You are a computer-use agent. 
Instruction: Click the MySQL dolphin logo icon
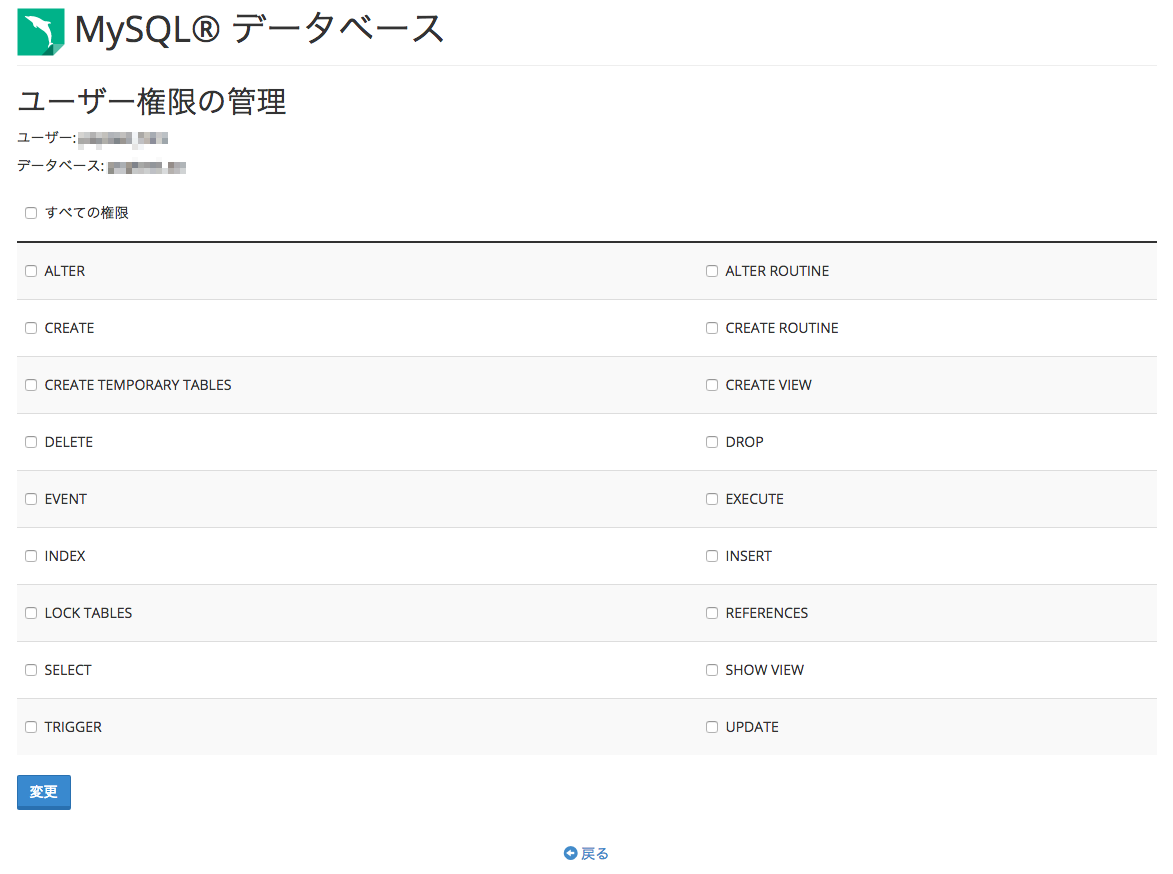pyautogui.click(x=41, y=32)
